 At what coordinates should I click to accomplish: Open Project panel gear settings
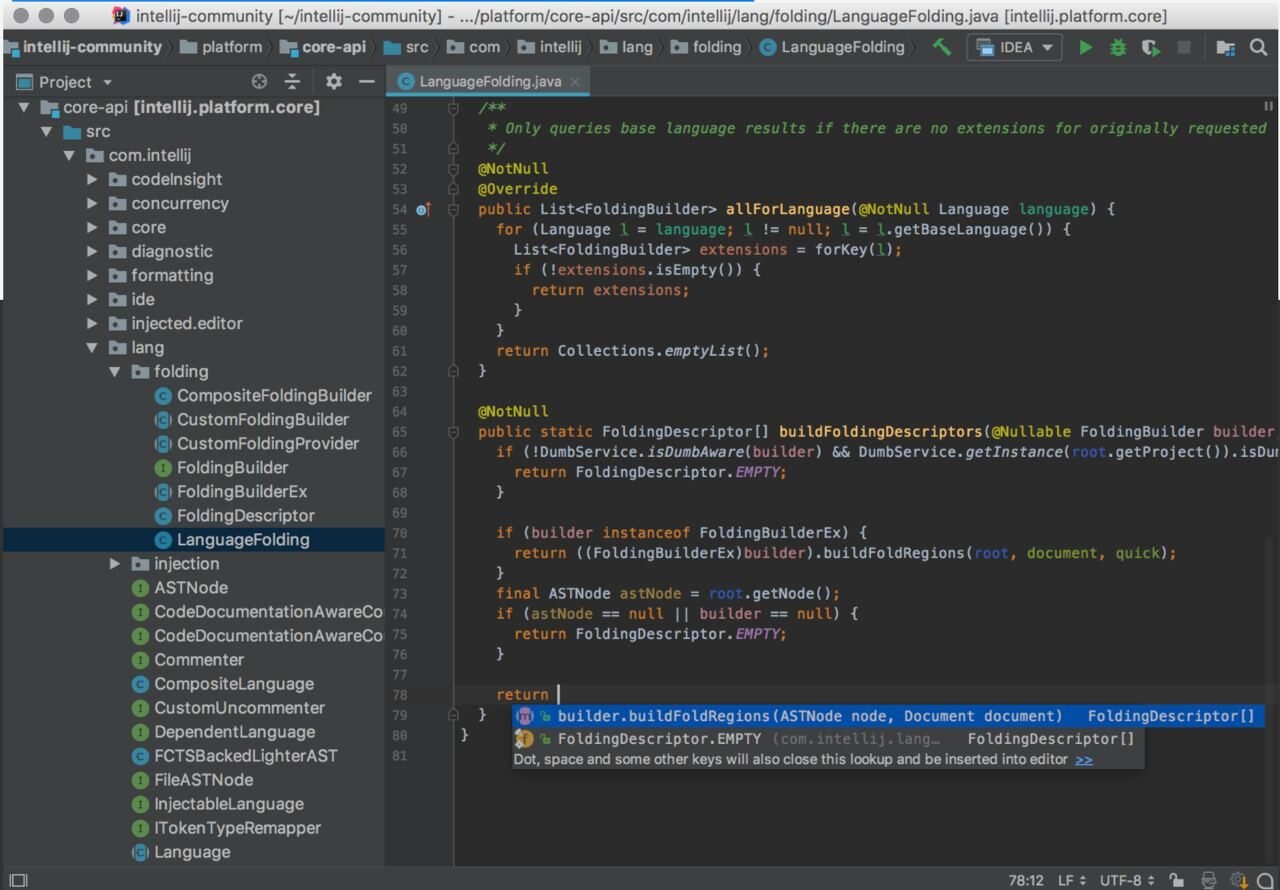coord(334,82)
